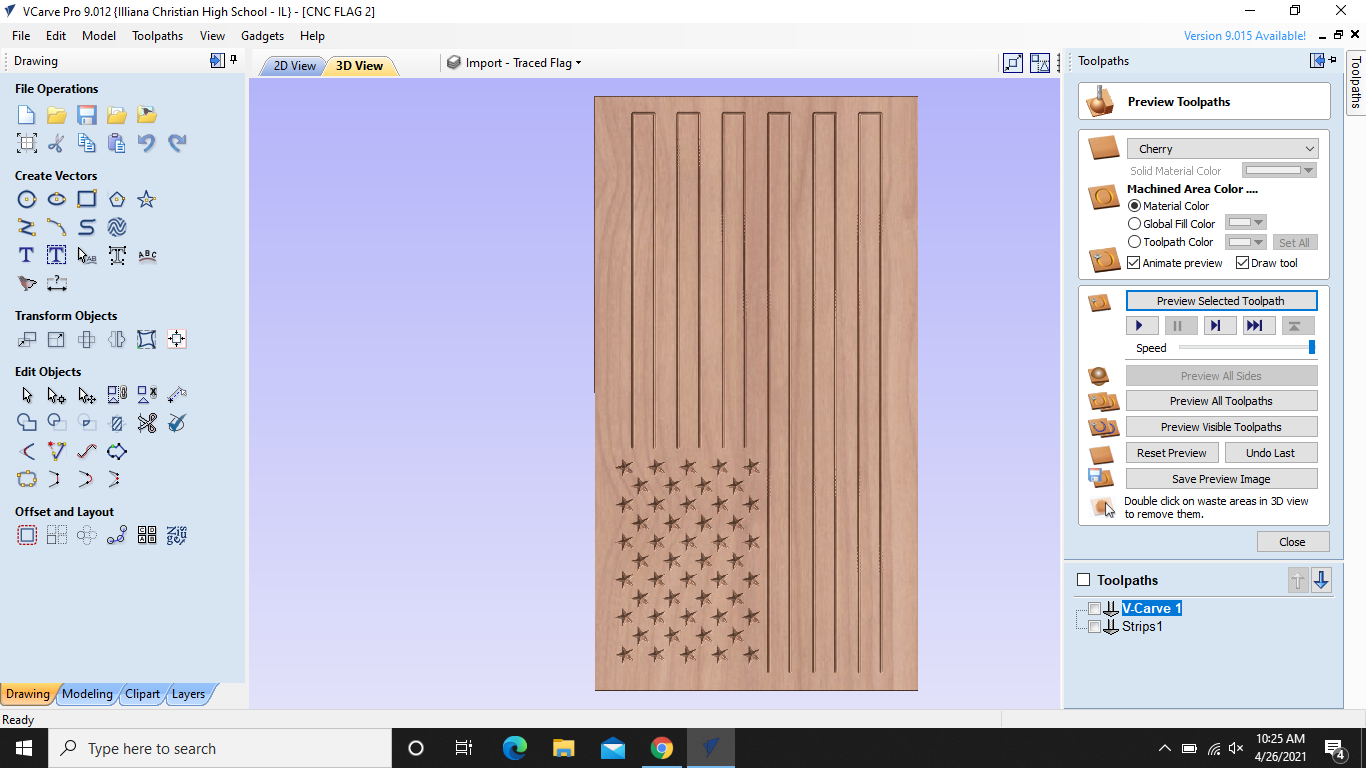Uncheck the Animate preview checkbox

[1134, 262]
